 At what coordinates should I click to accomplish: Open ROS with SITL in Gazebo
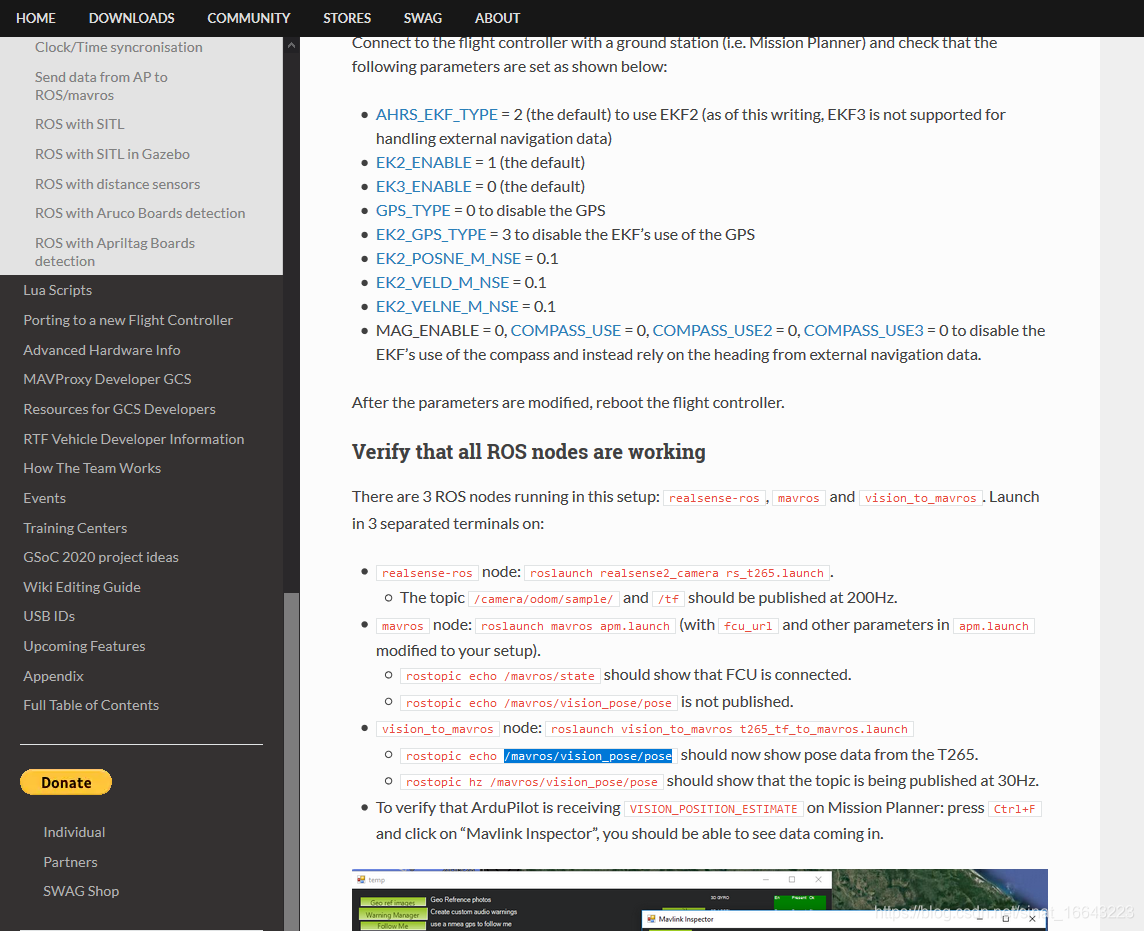[112, 155]
